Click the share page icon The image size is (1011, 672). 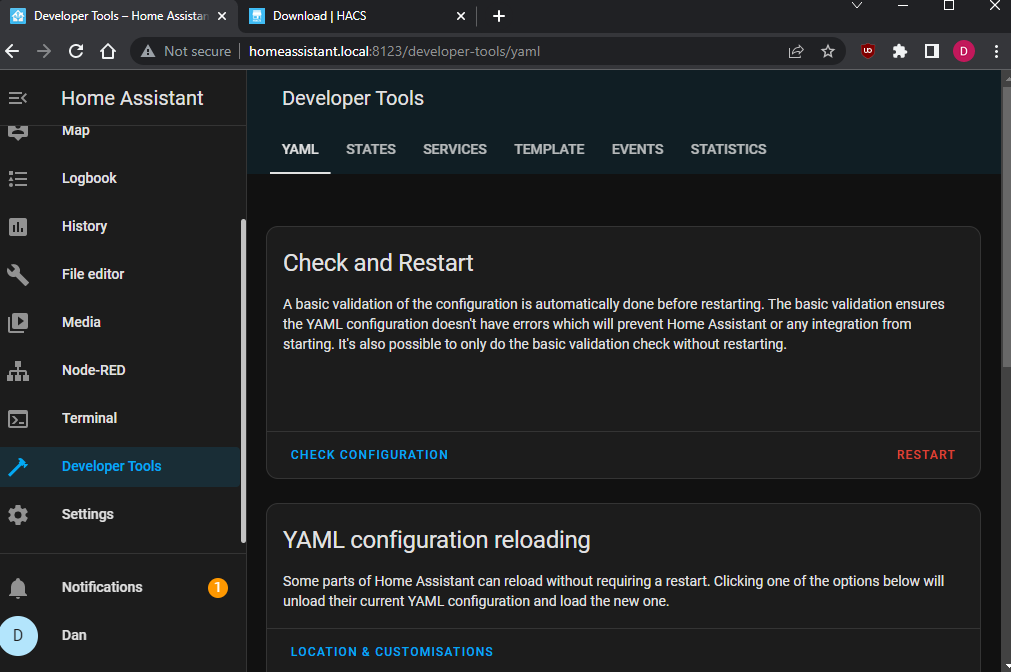[x=796, y=51]
